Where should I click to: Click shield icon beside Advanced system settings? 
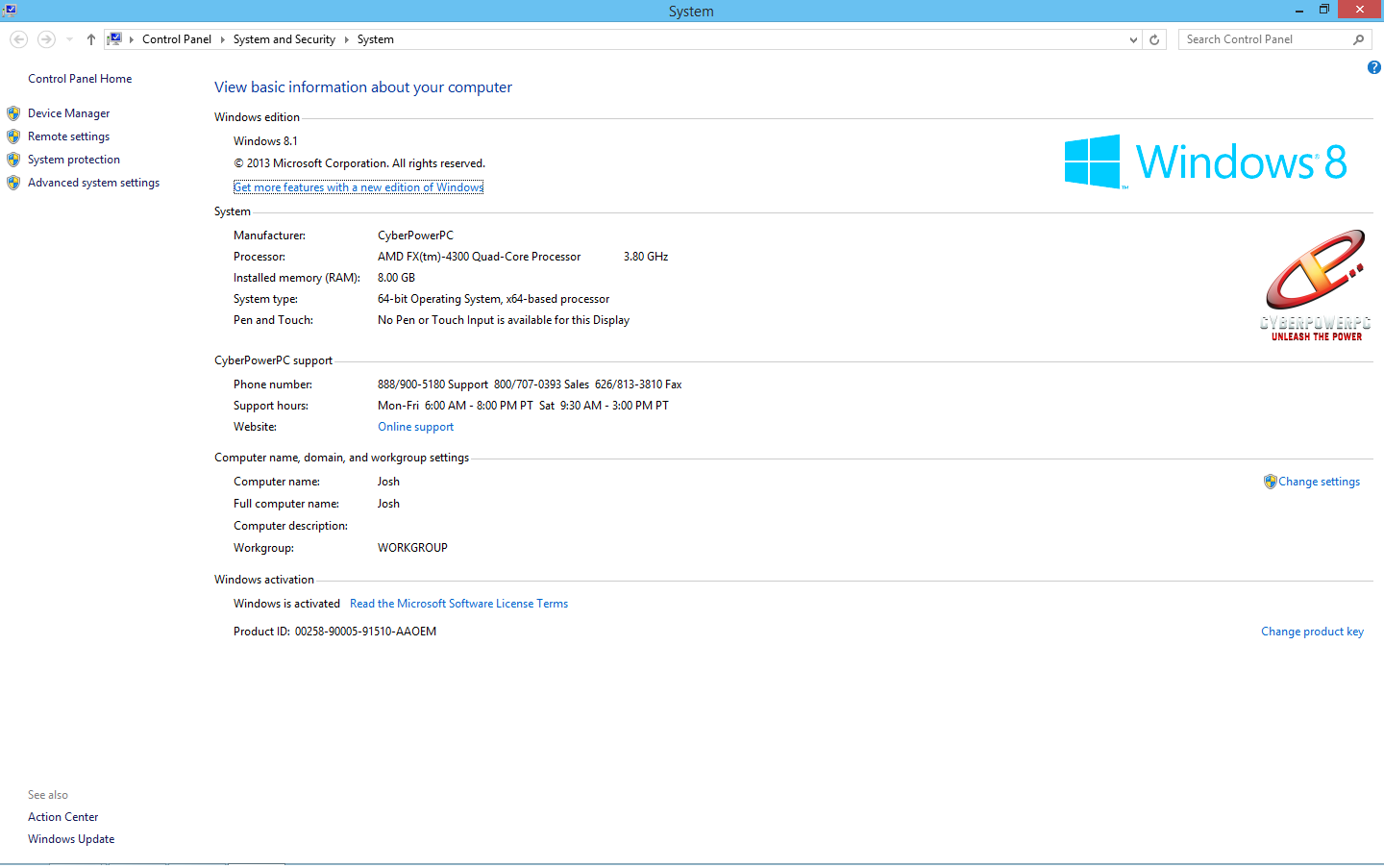coord(13,183)
